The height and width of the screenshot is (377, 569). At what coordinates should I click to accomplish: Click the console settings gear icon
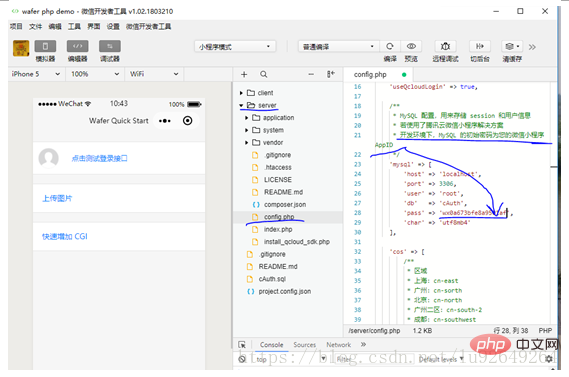point(549,359)
